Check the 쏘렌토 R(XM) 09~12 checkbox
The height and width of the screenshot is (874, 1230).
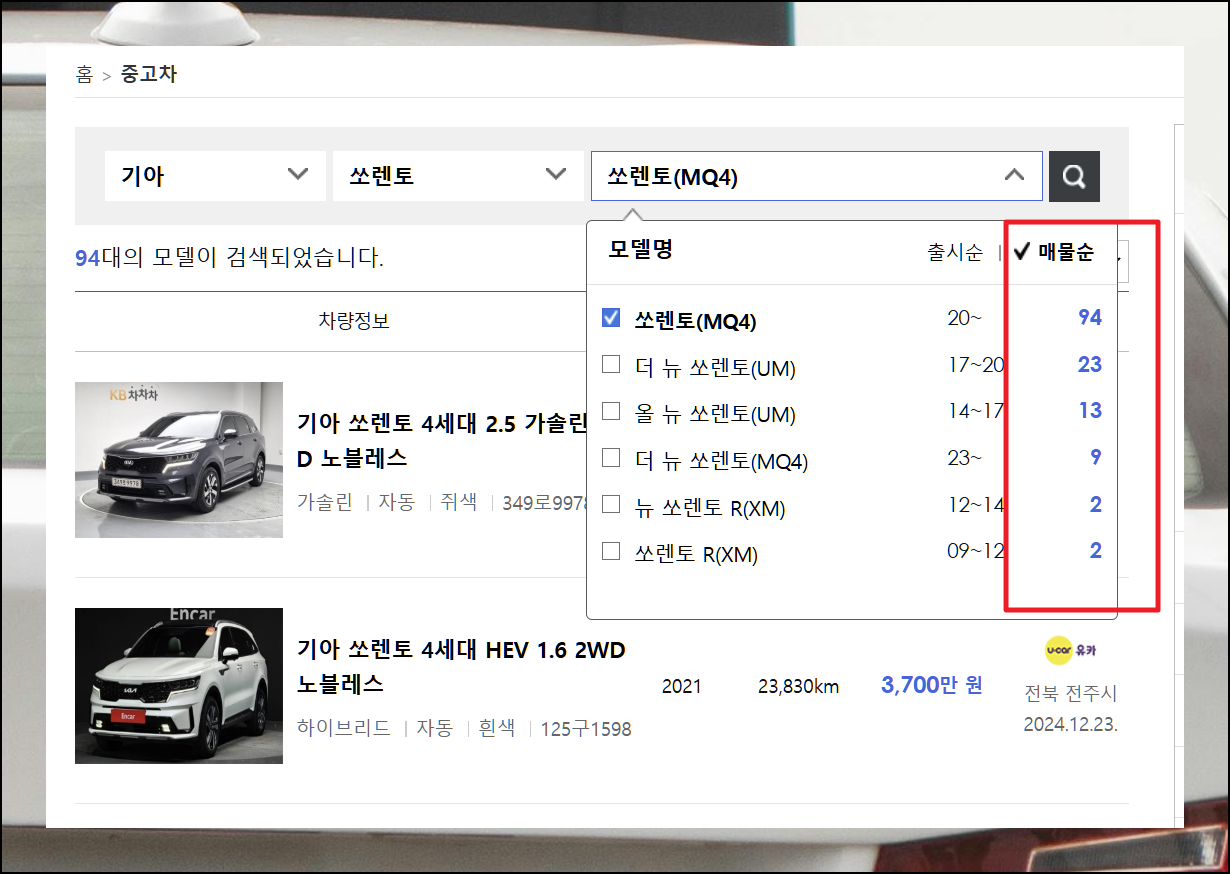[x=611, y=551]
